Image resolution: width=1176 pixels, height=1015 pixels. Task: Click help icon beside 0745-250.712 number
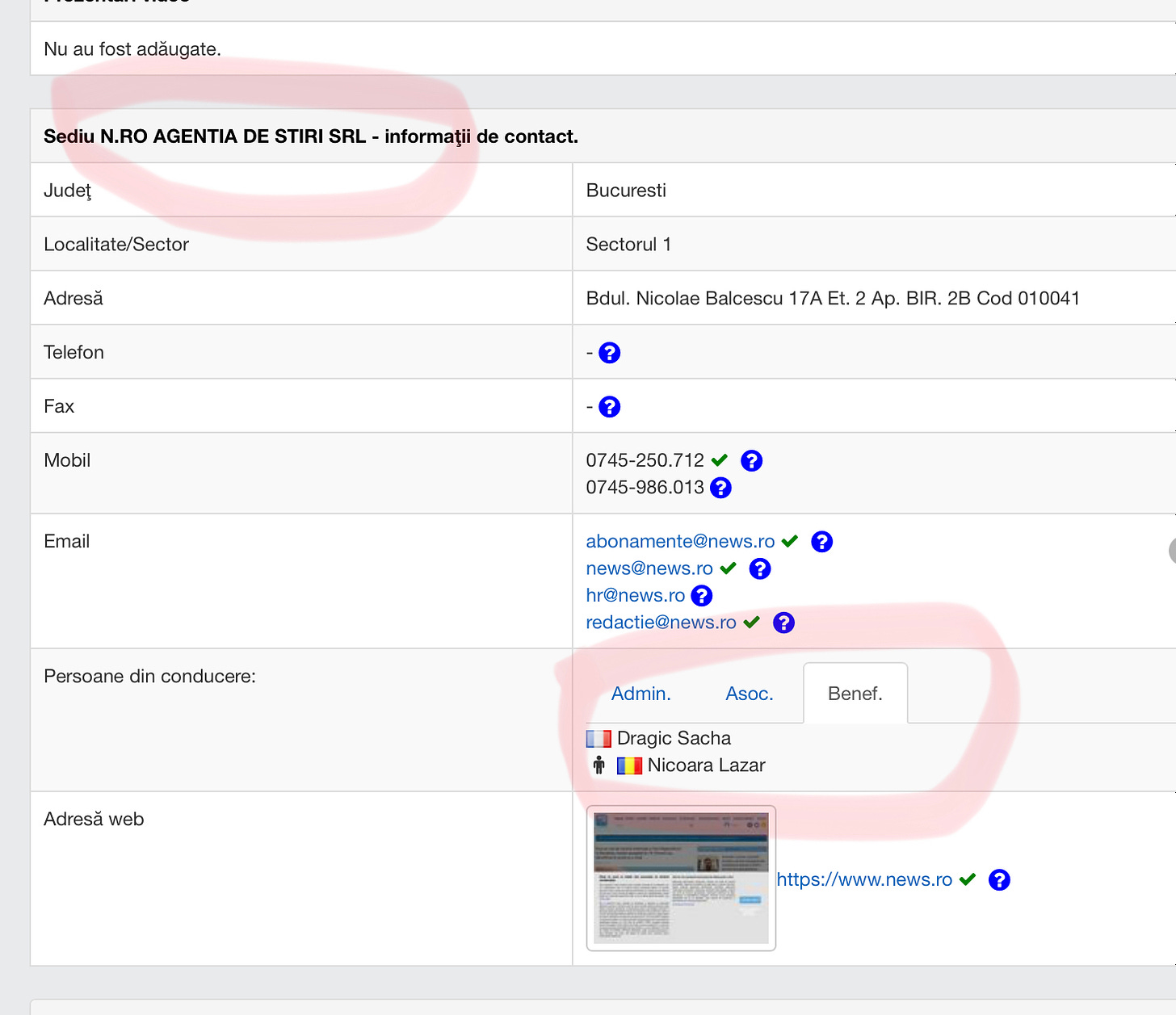click(751, 461)
